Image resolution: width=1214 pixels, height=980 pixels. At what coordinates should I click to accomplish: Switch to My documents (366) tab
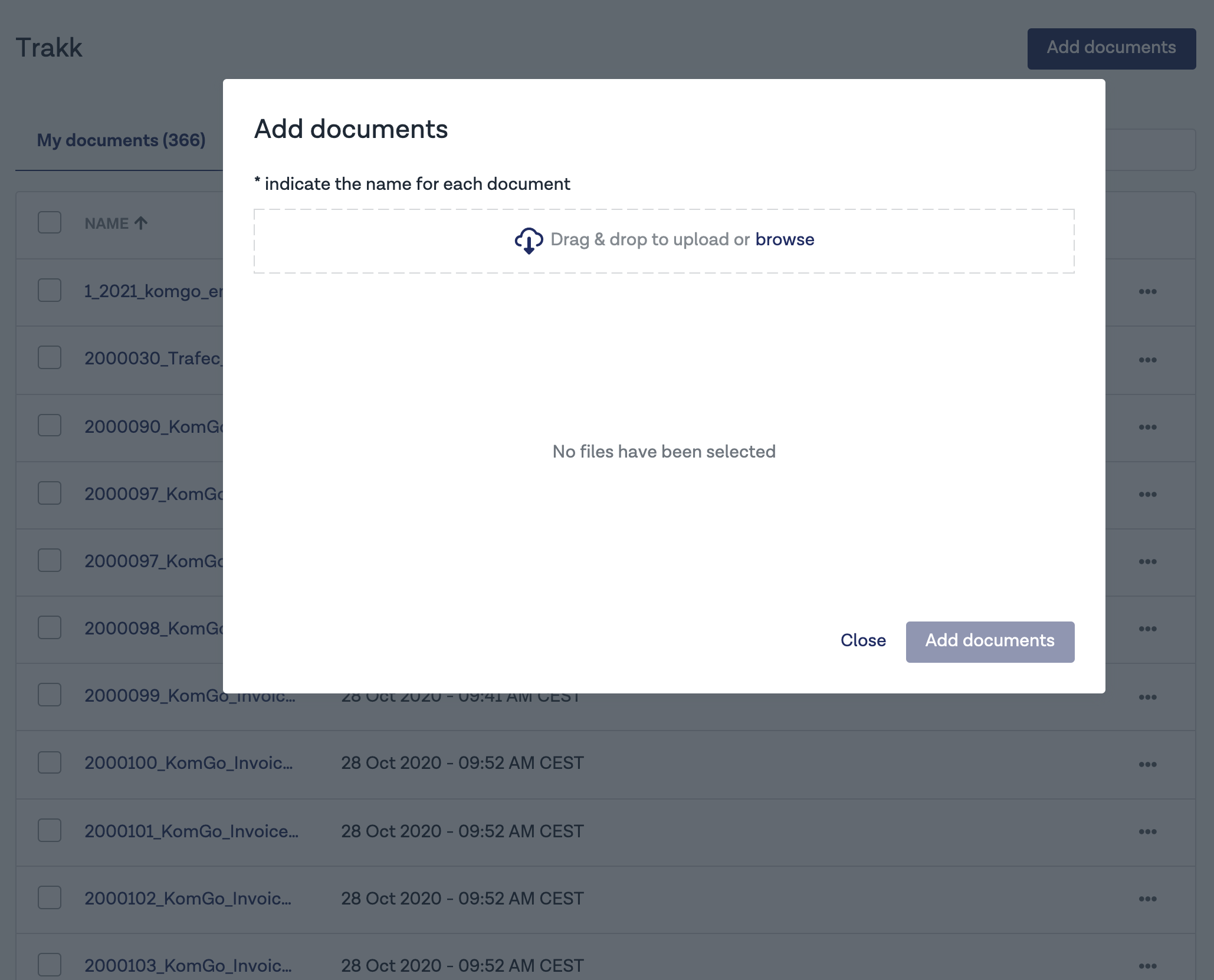[121, 140]
